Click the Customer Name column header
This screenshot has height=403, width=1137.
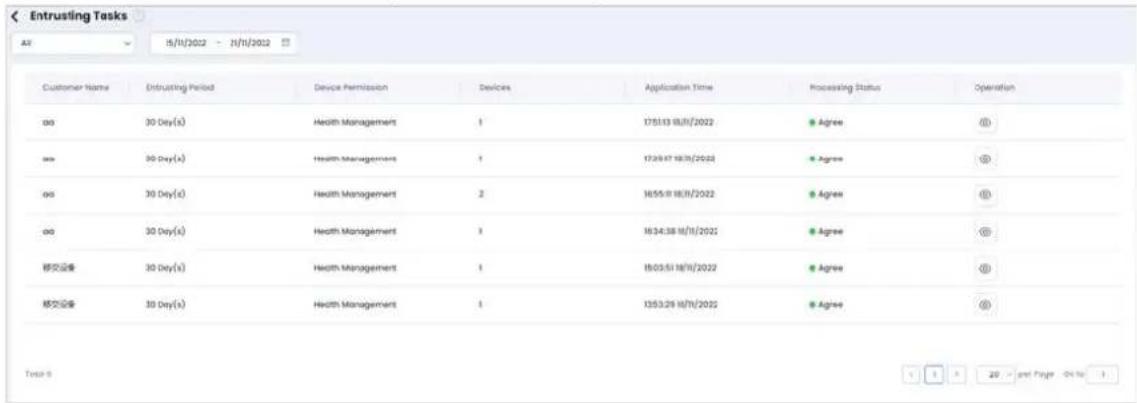pyautogui.click(x=75, y=88)
